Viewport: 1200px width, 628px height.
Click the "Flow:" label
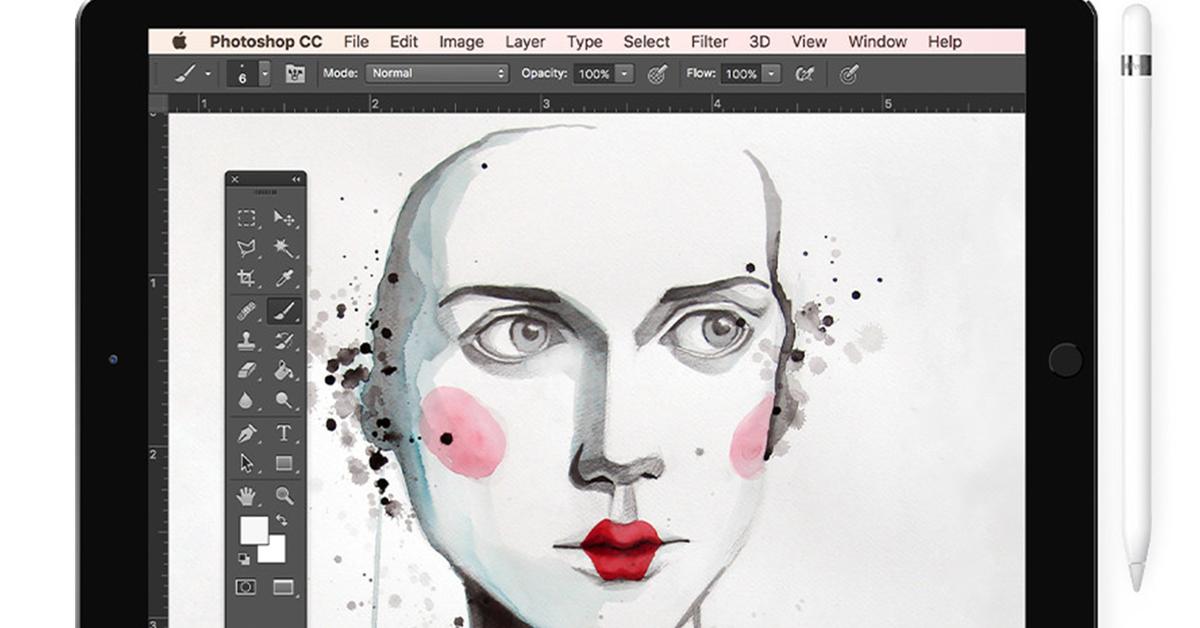pos(700,74)
